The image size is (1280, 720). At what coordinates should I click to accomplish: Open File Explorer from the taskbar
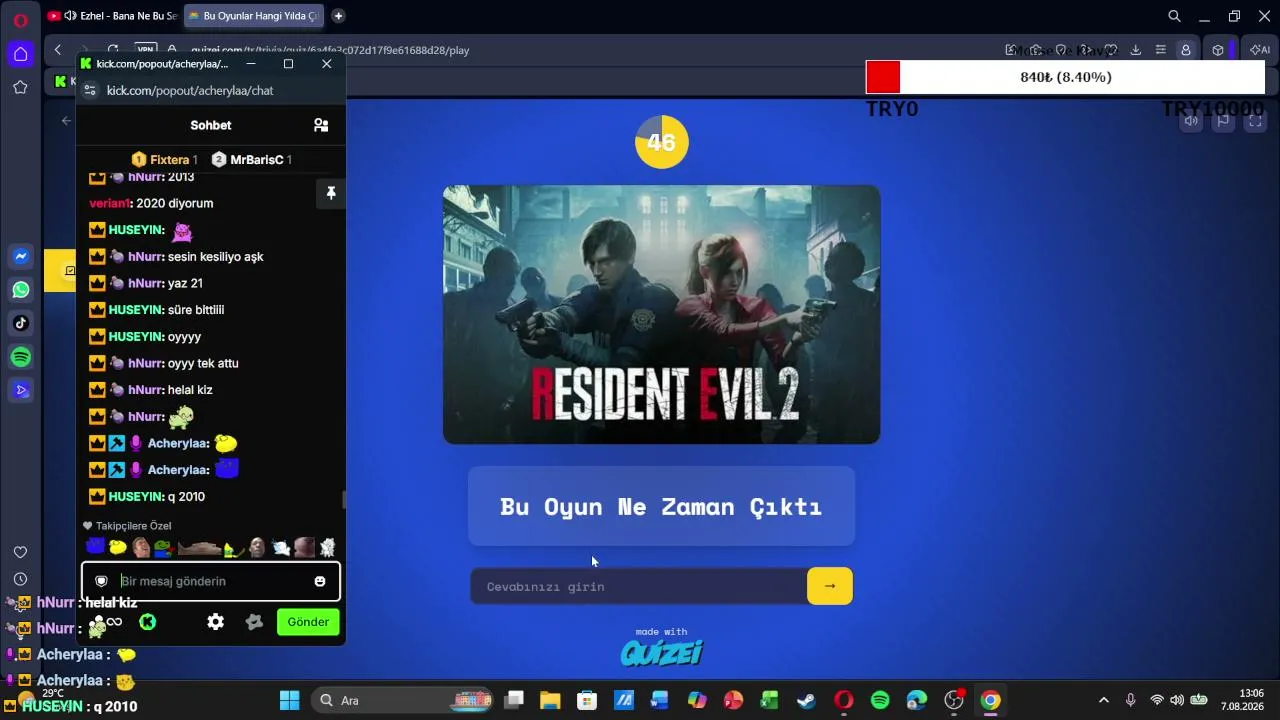(x=550, y=700)
